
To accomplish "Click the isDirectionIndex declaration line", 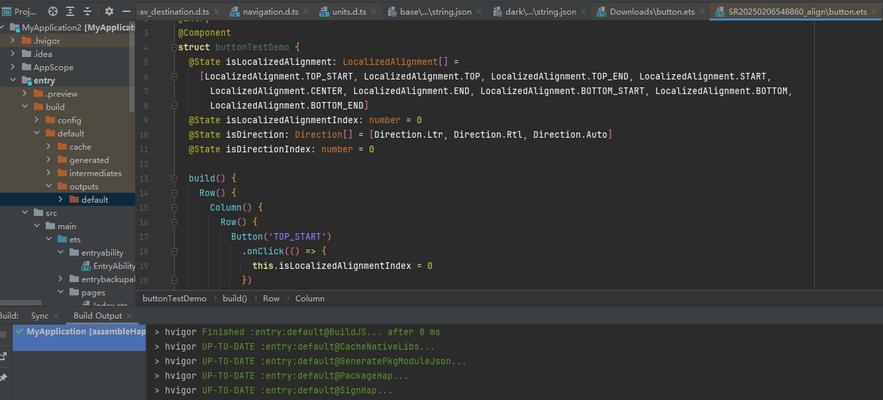I will coord(281,149).
